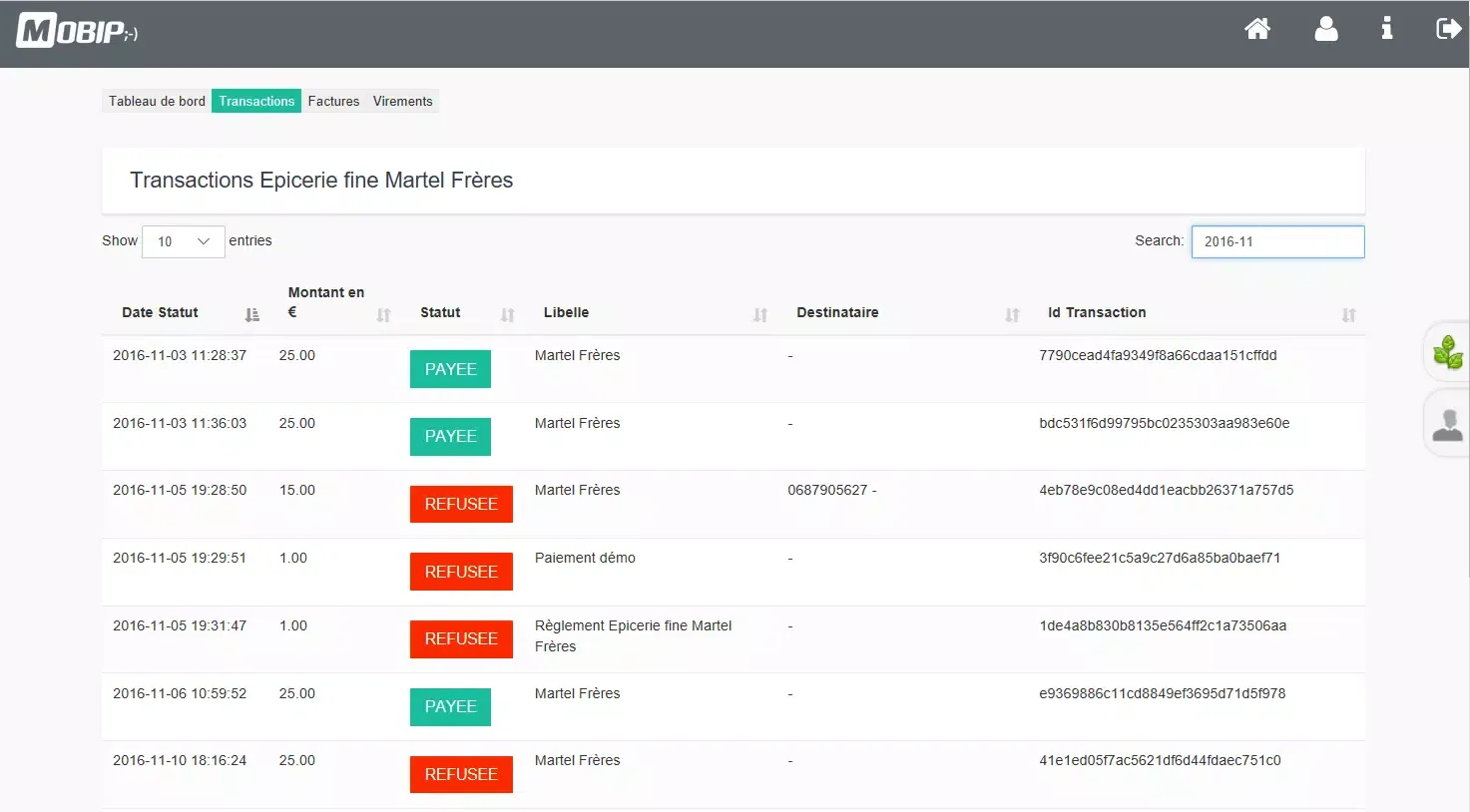Select date 2016-11-05 19:31:47
The height and width of the screenshot is (812, 1470).
(180, 625)
